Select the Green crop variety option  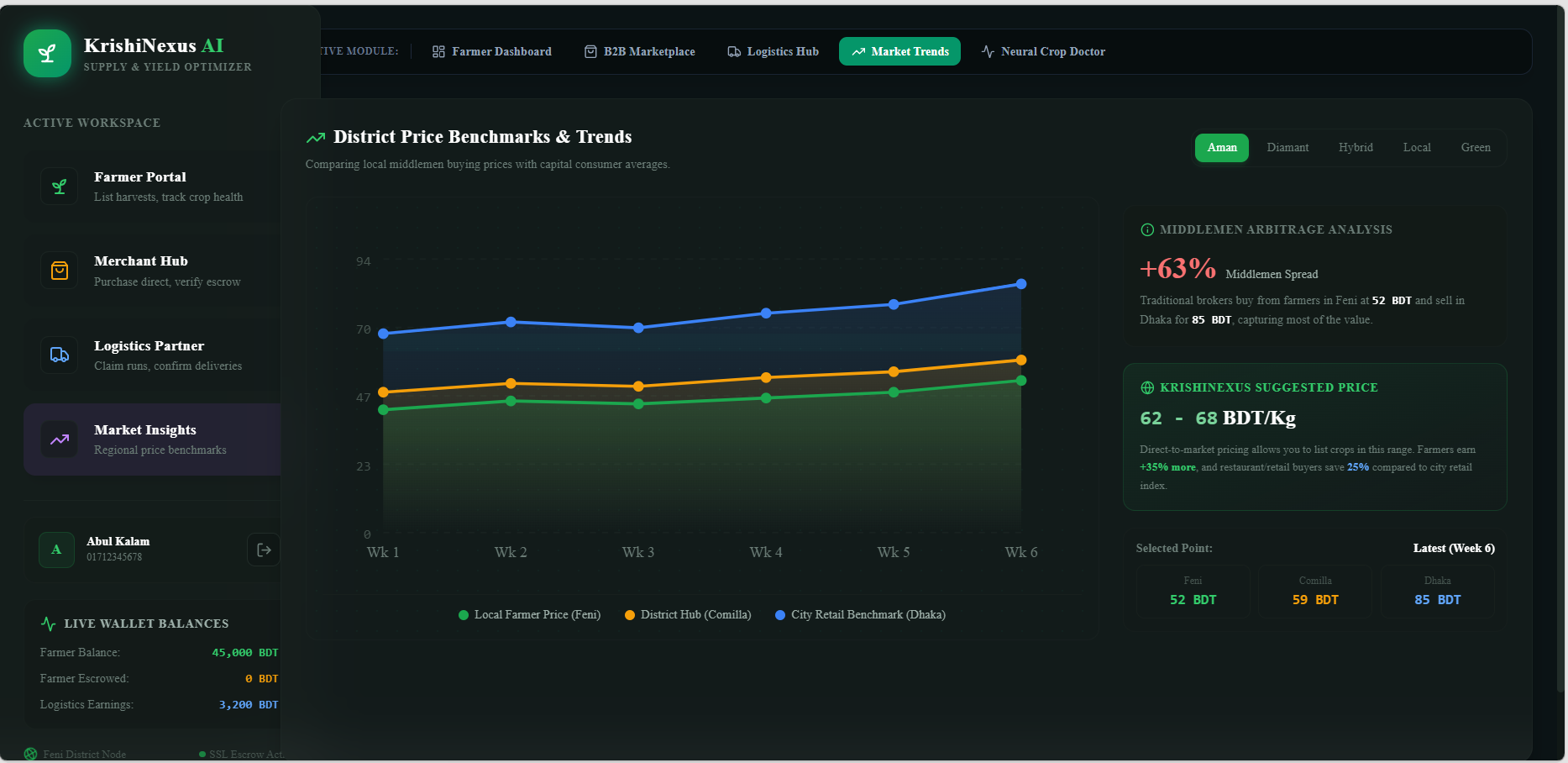tap(1476, 147)
